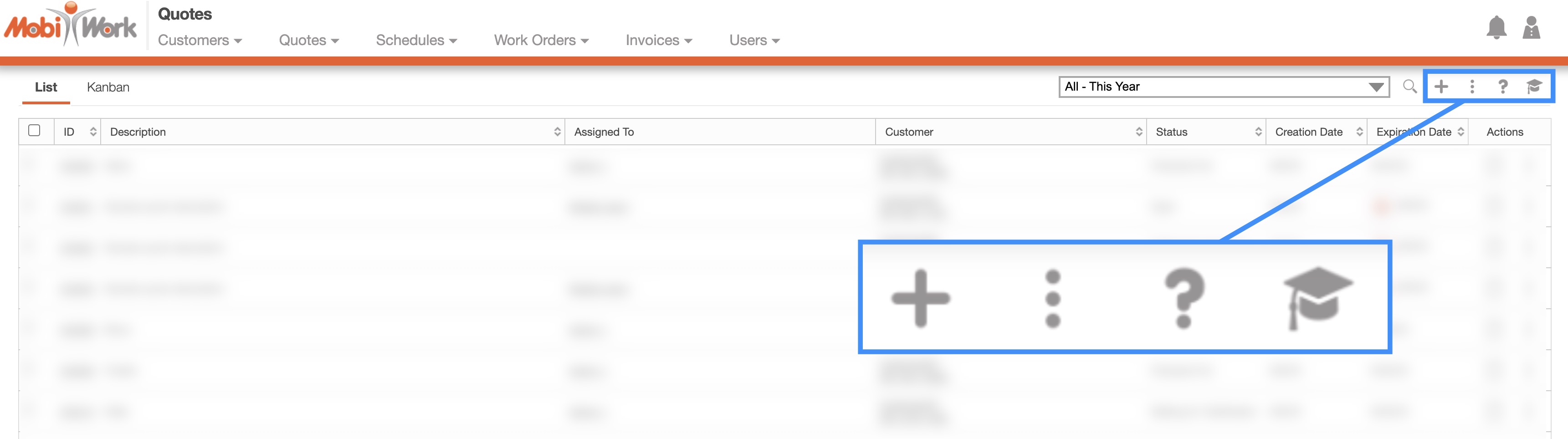Open the 'All - This Year' filter dropdown
This screenshot has width=1568, height=439.
tap(1224, 87)
